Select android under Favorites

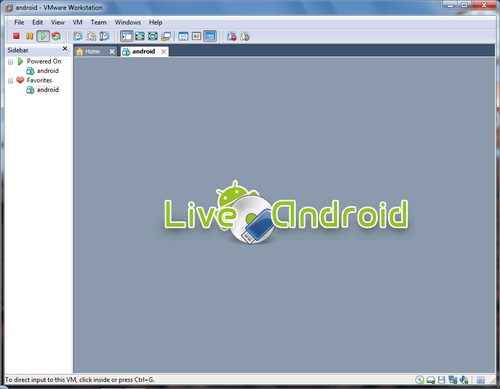coord(48,90)
